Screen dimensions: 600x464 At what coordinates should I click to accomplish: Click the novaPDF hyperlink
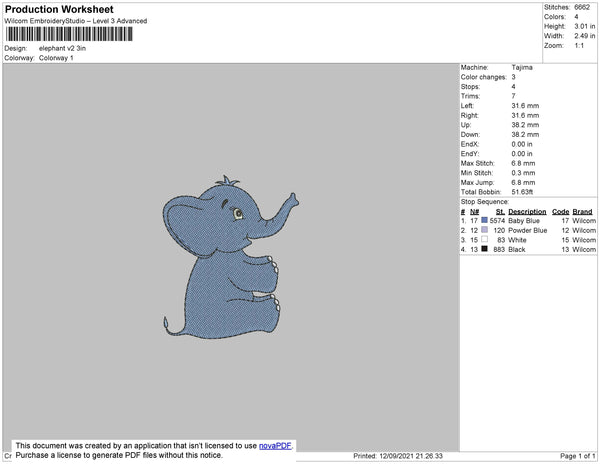coord(277,443)
